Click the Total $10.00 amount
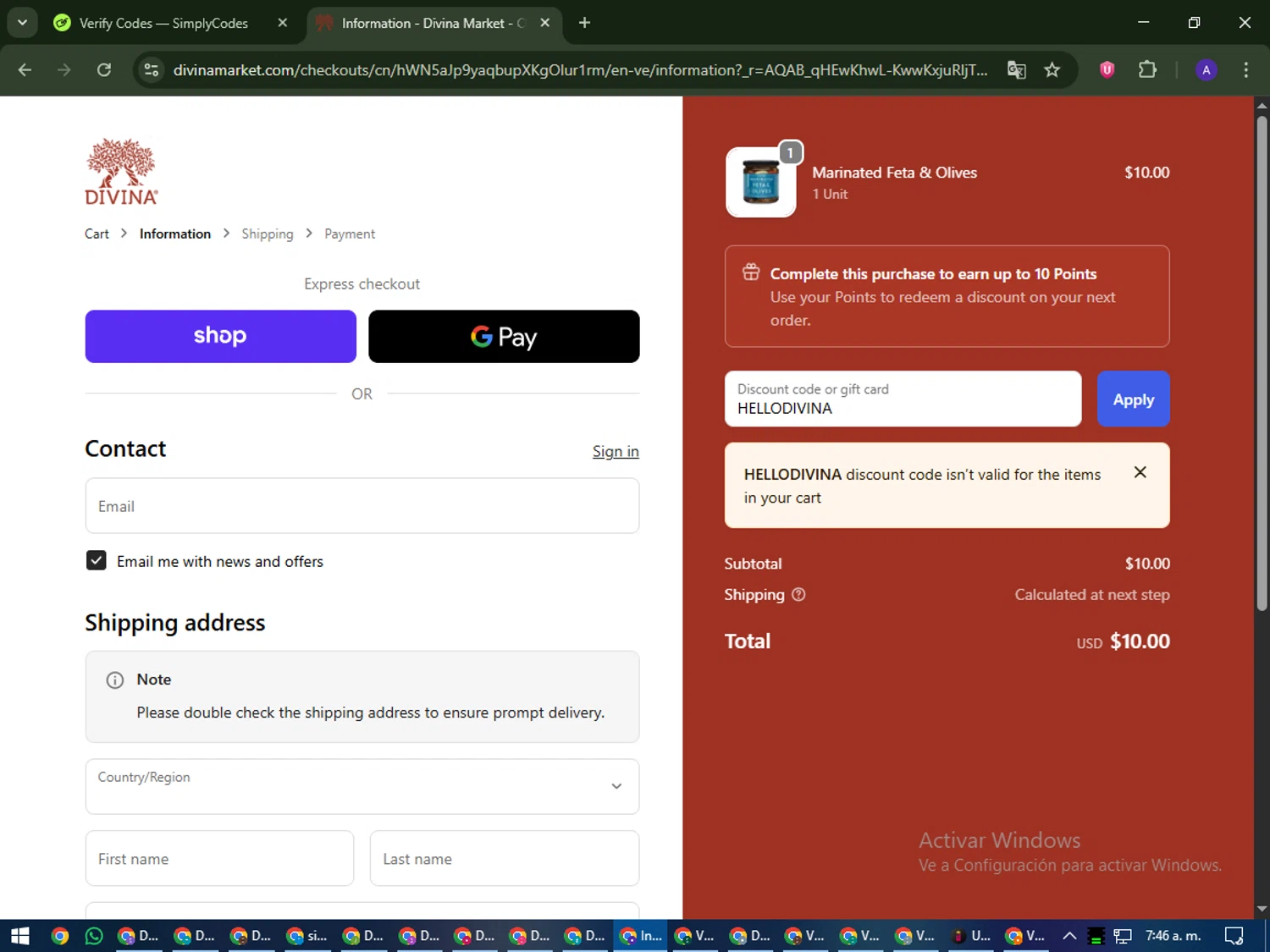This screenshot has width=1270, height=952. pos(1140,641)
